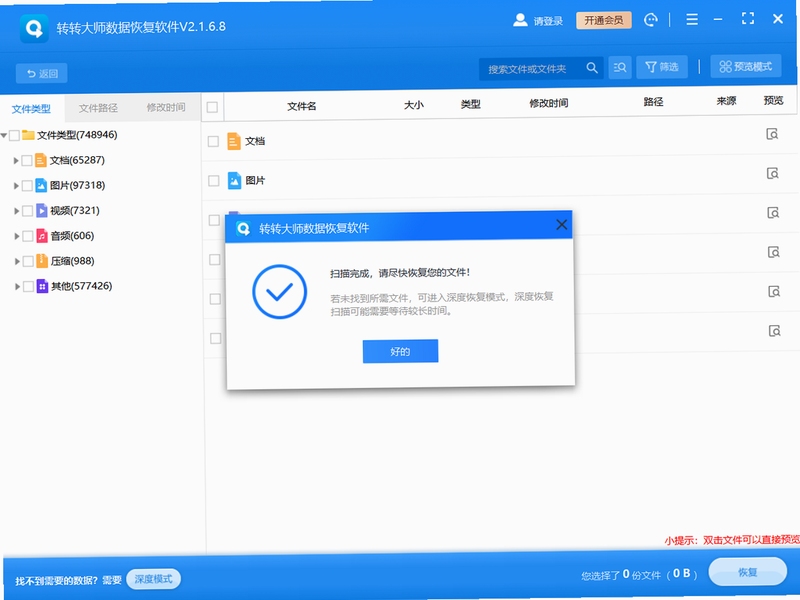Check the 其他(577426) tree checkbox
The image size is (800, 600).
pos(29,286)
